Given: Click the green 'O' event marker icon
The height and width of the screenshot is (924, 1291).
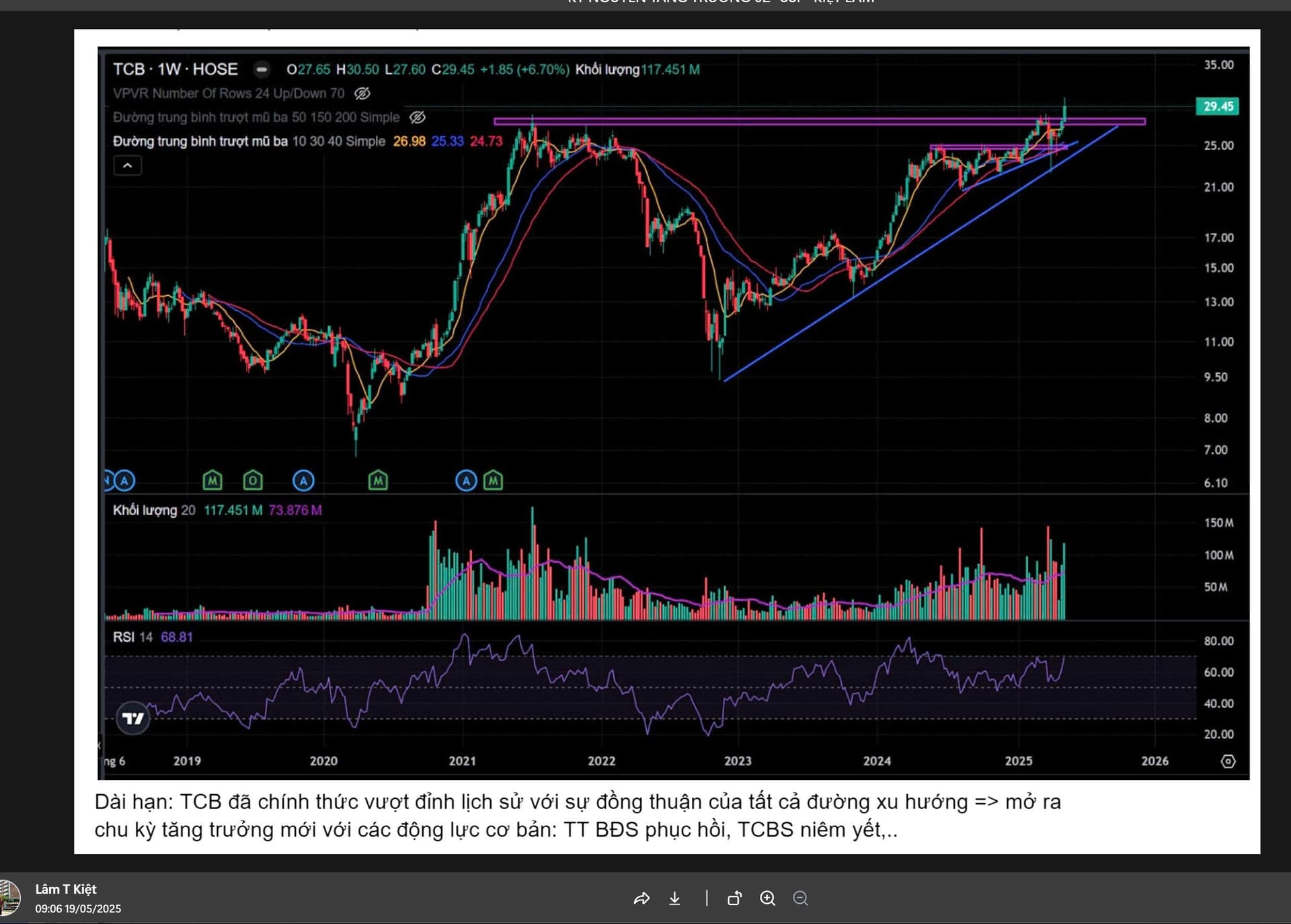Looking at the screenshot, I should 253,480.
